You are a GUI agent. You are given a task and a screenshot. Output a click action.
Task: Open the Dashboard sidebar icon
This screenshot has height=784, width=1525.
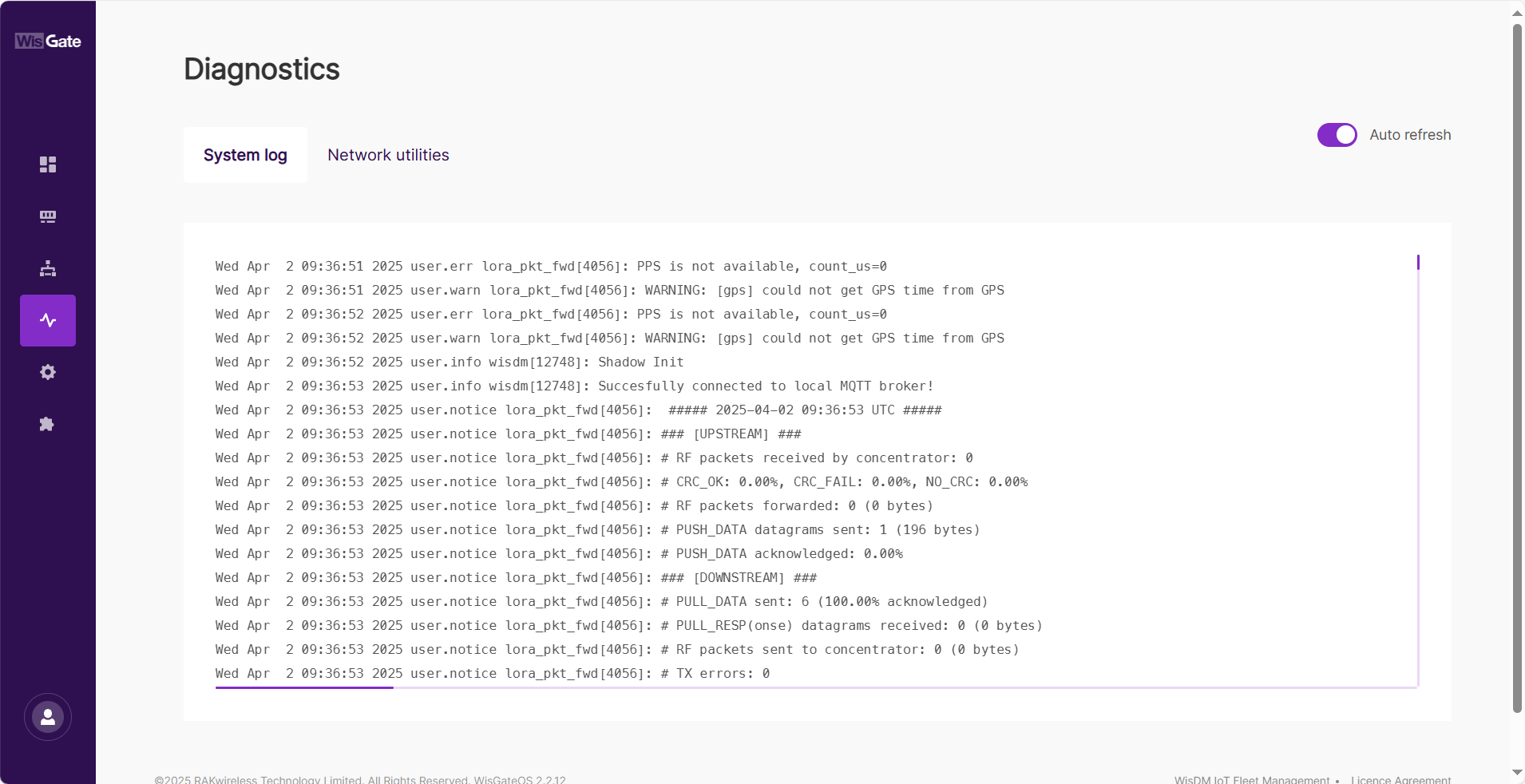coord(48,164)
